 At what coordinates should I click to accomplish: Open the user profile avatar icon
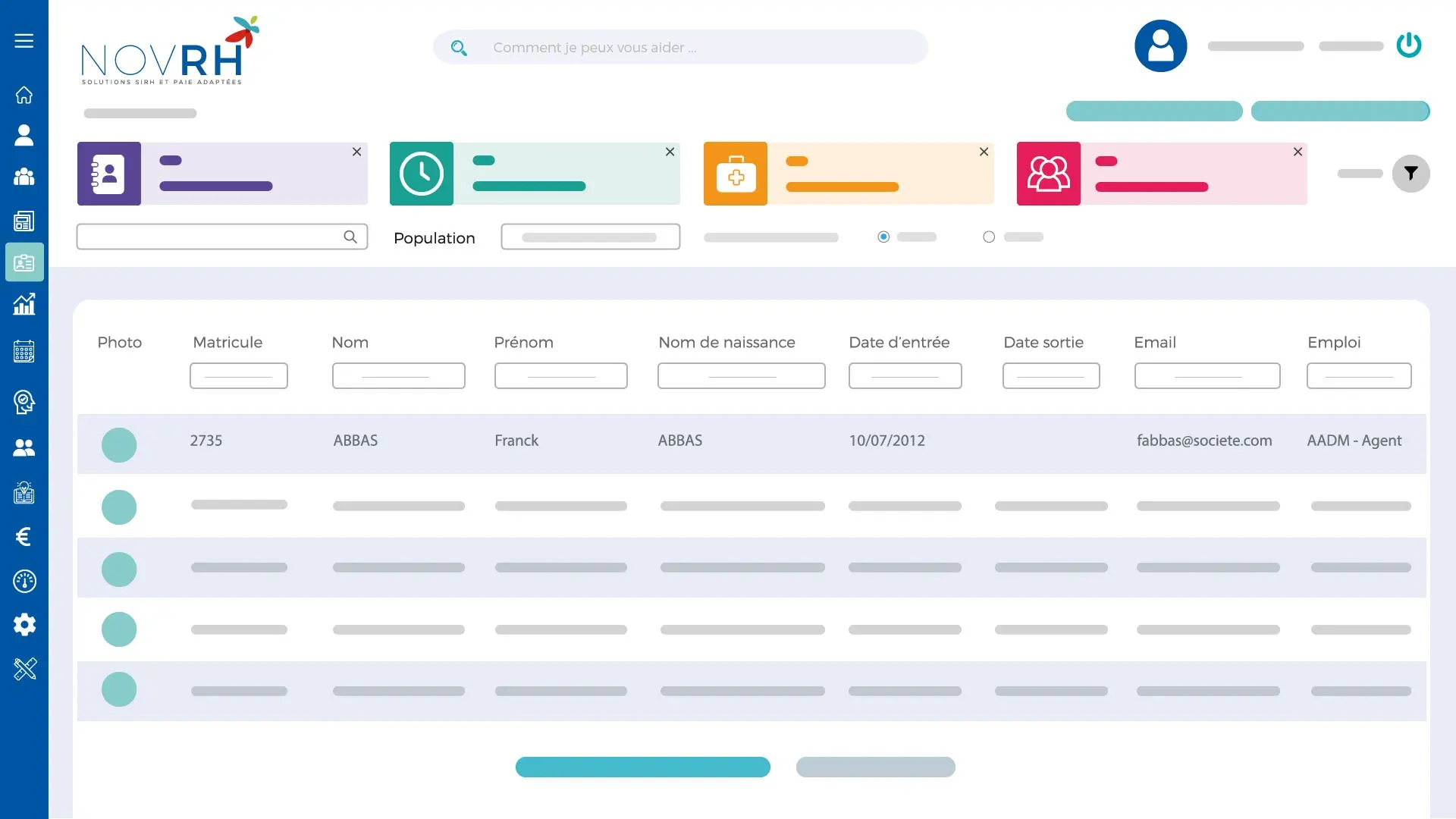[1160, 46]
